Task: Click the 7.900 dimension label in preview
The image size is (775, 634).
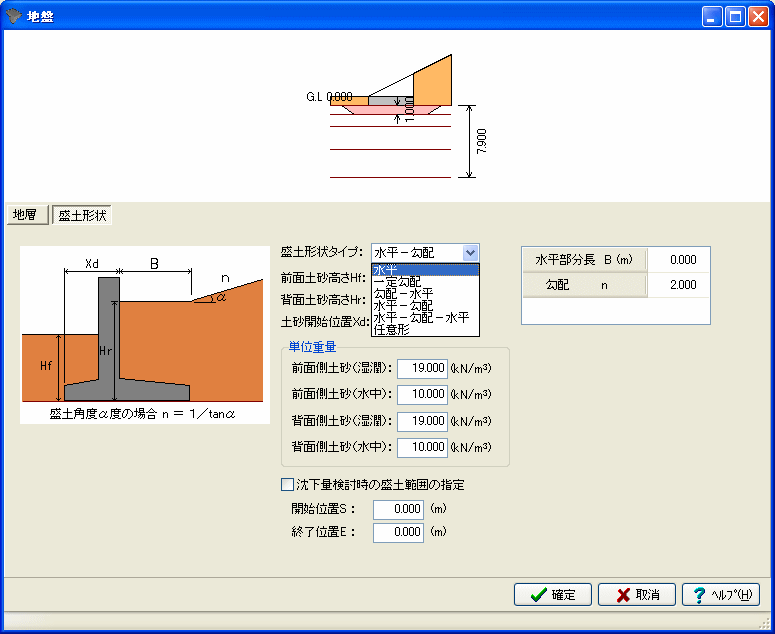Action: pos(482,141)
